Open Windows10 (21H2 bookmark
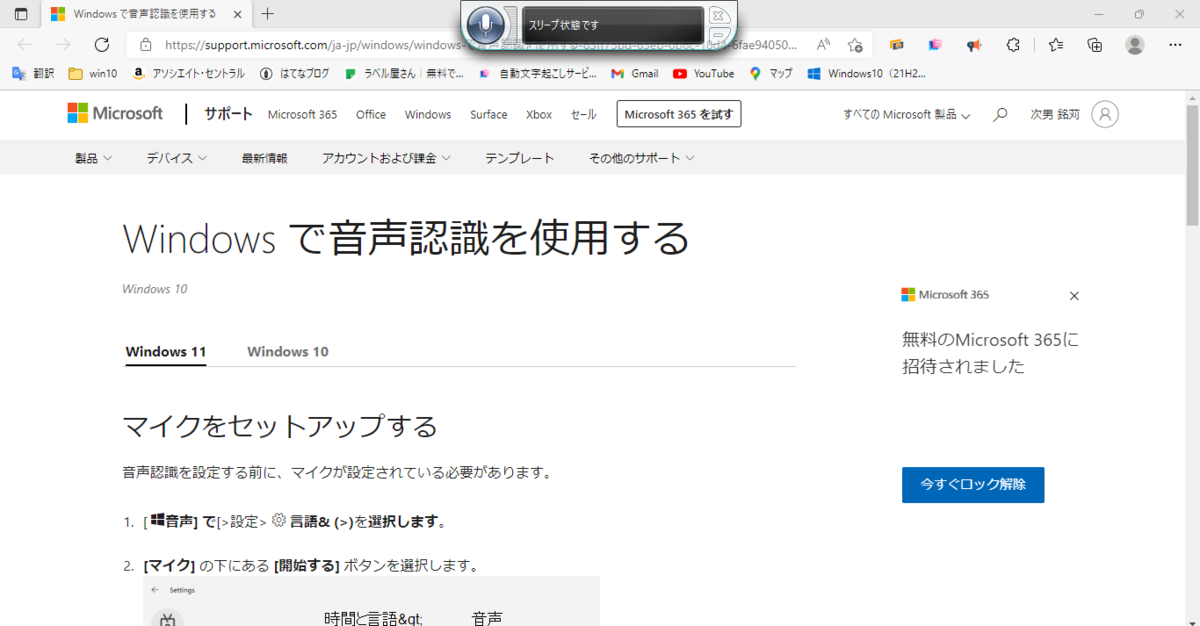The height and width of the screenshot is (626, 1200). pos(867,73)
